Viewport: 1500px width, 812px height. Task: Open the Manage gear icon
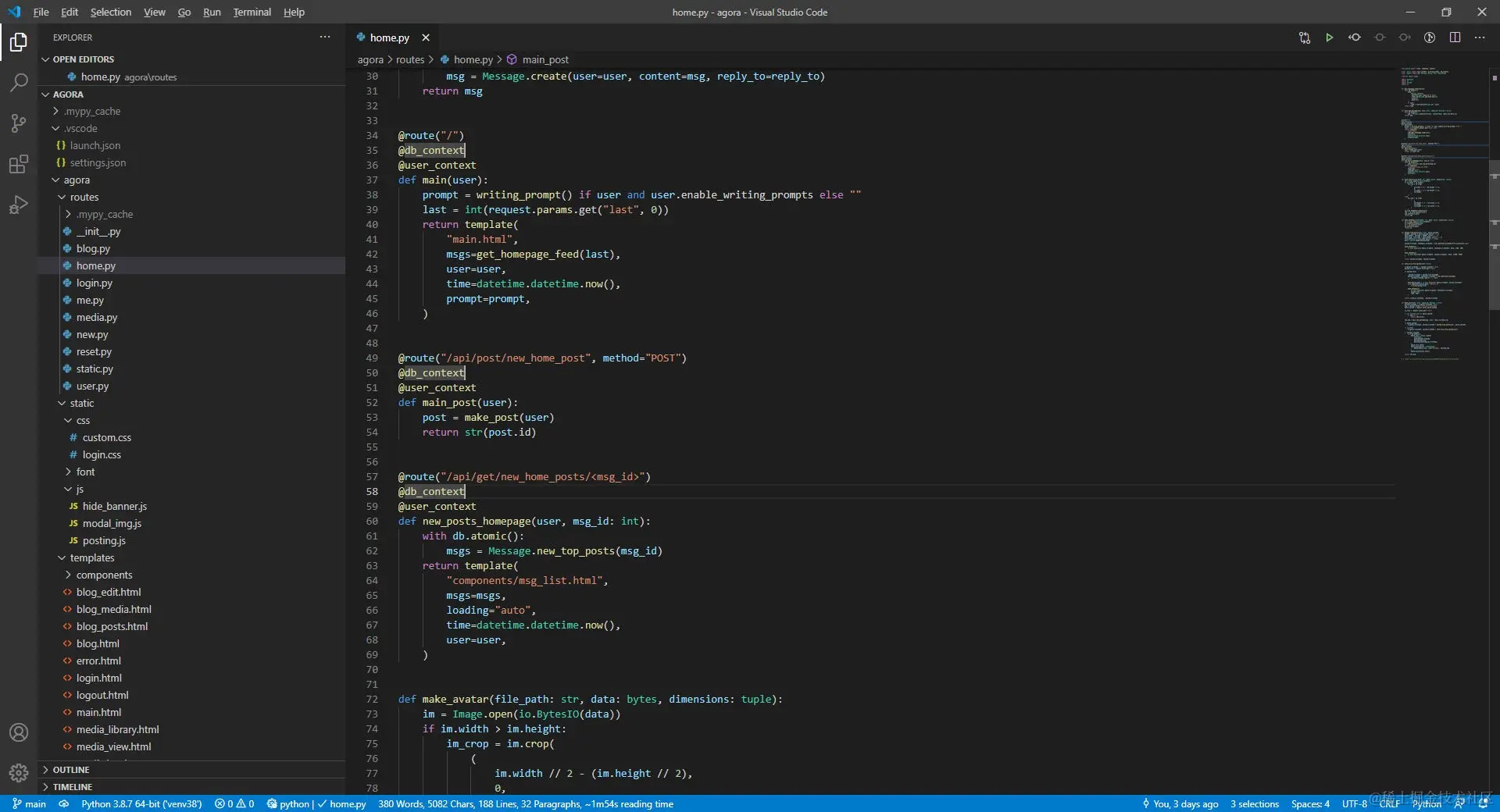click(x=19, y=772)
